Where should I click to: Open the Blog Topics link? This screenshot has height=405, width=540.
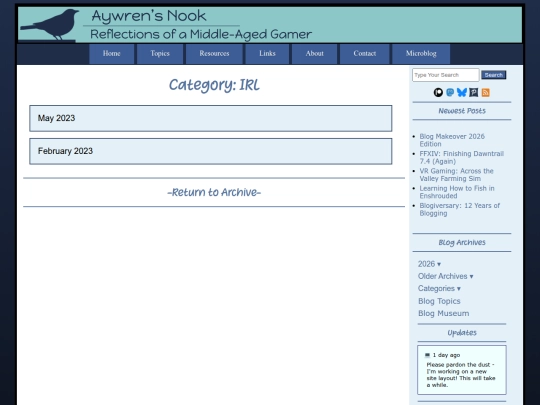pos(439,301)
